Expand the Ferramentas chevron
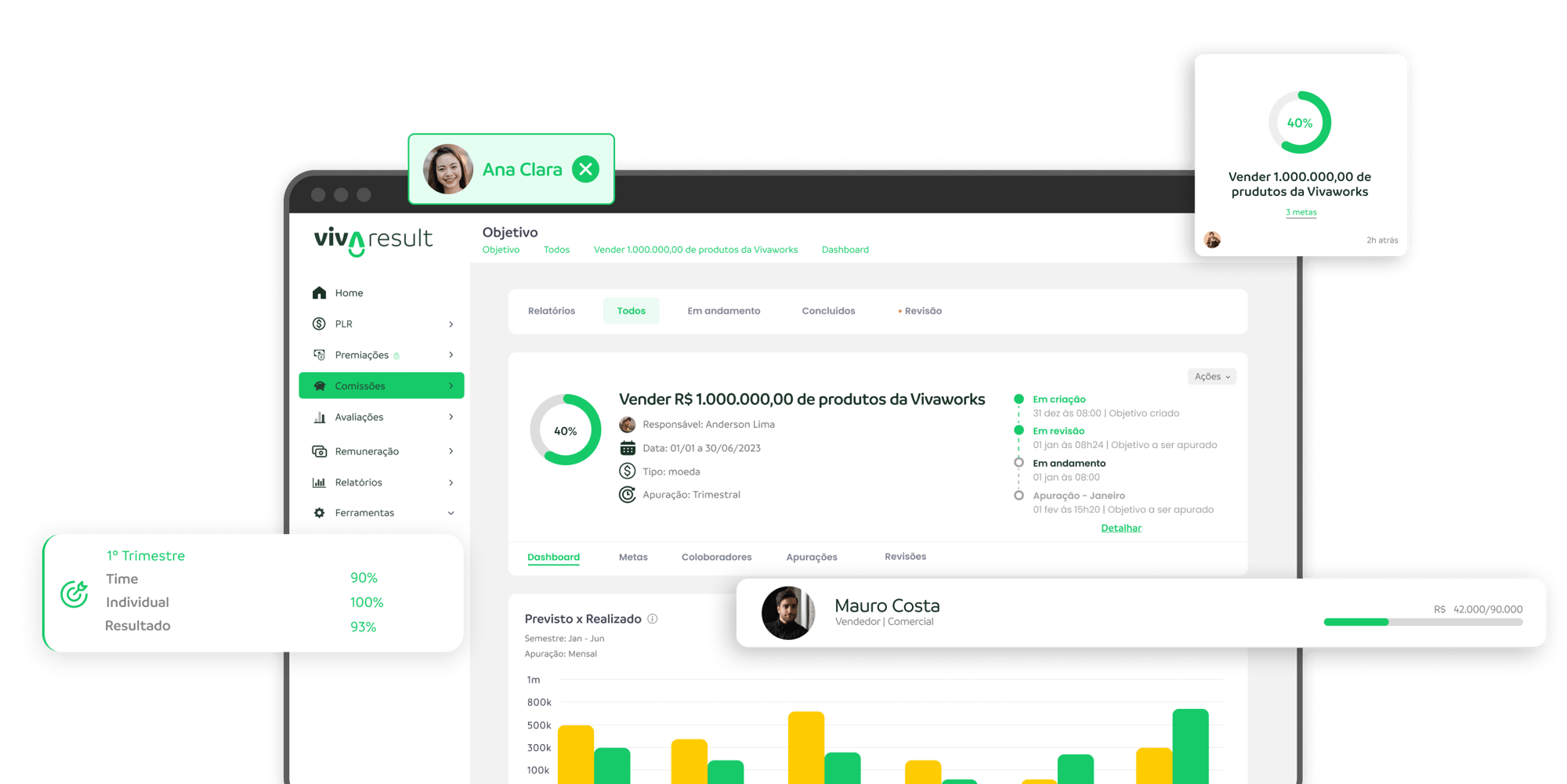This screenshot has width=1567, height=784. 451,513
